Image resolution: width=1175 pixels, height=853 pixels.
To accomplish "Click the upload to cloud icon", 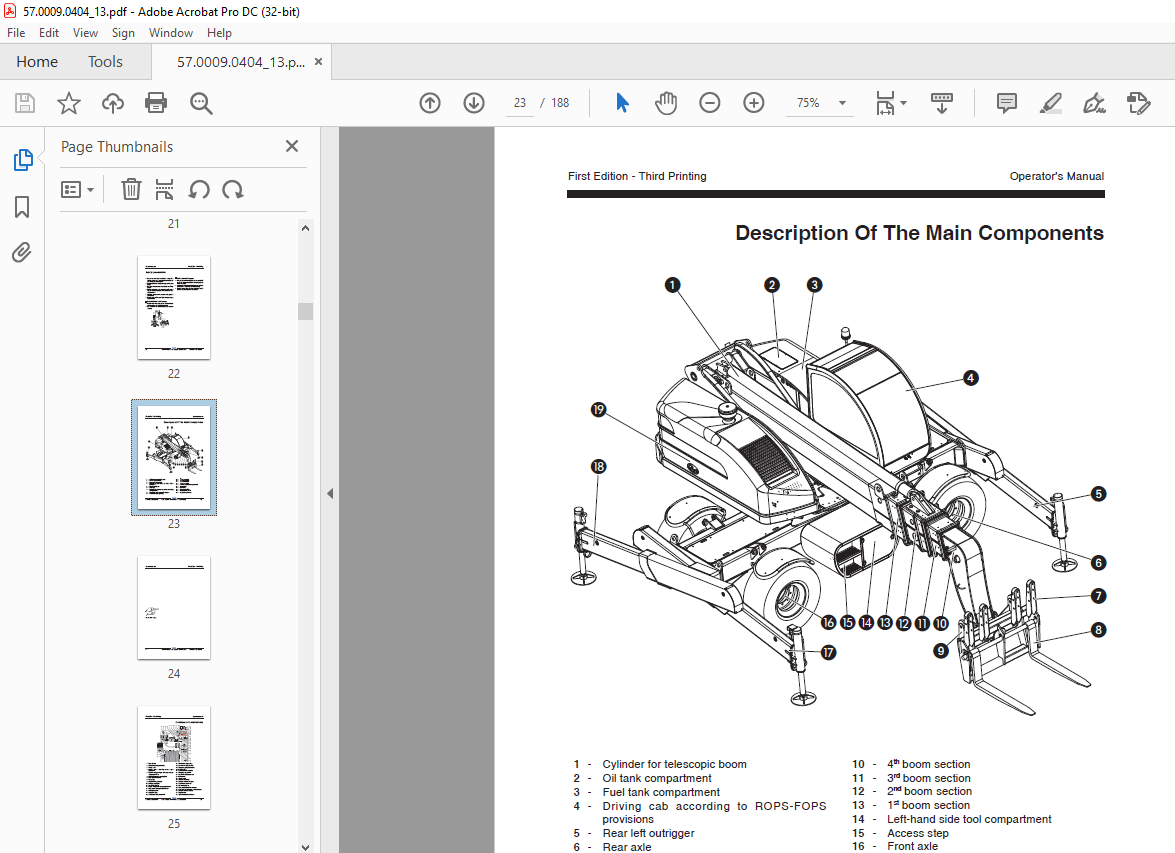I will (x=112, y=103).
